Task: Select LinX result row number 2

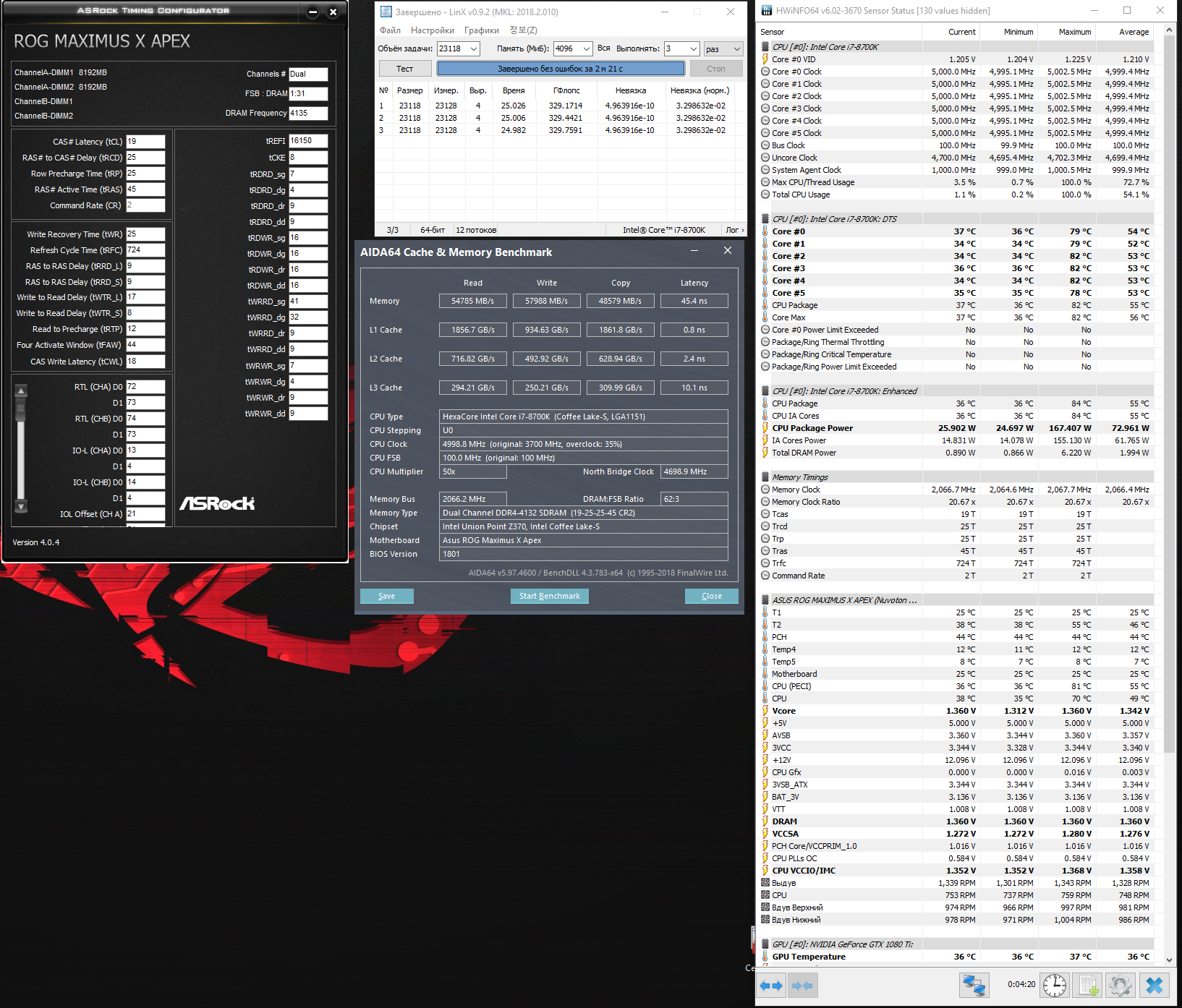Action: click(556, 118)
